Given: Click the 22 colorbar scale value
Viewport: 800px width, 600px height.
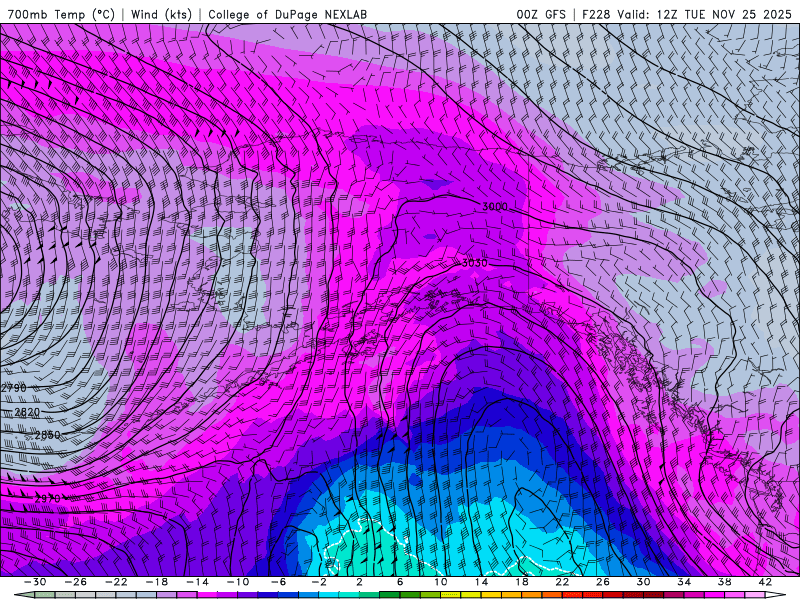Looking at the screenshot, I should pos(562,582).
